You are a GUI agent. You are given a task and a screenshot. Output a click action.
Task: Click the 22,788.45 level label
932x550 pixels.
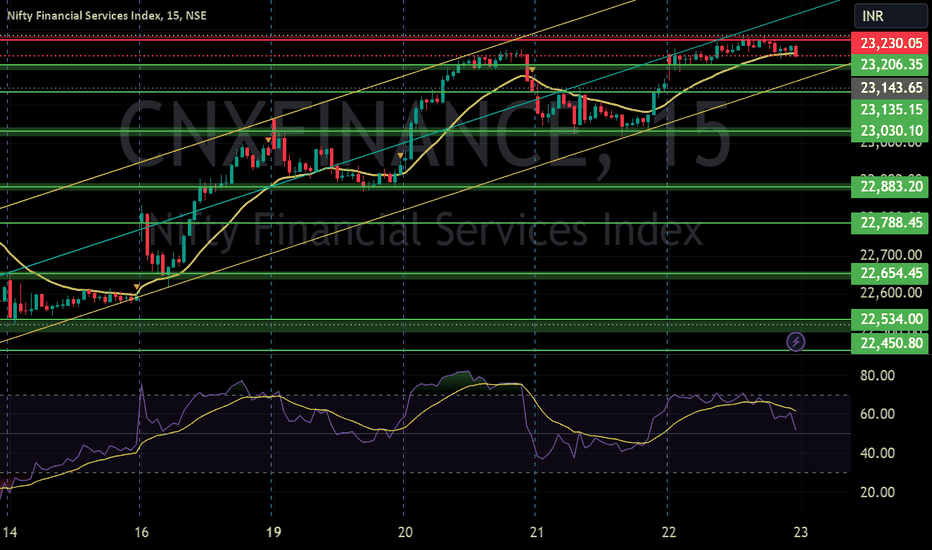(890, 222)
